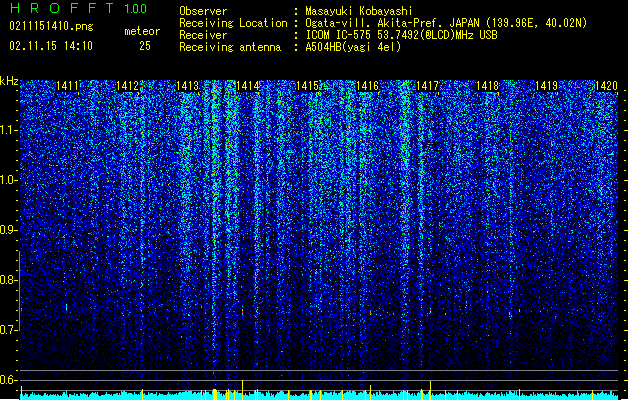
Task: Click the 1411 time marker
Action: (67, 86)
